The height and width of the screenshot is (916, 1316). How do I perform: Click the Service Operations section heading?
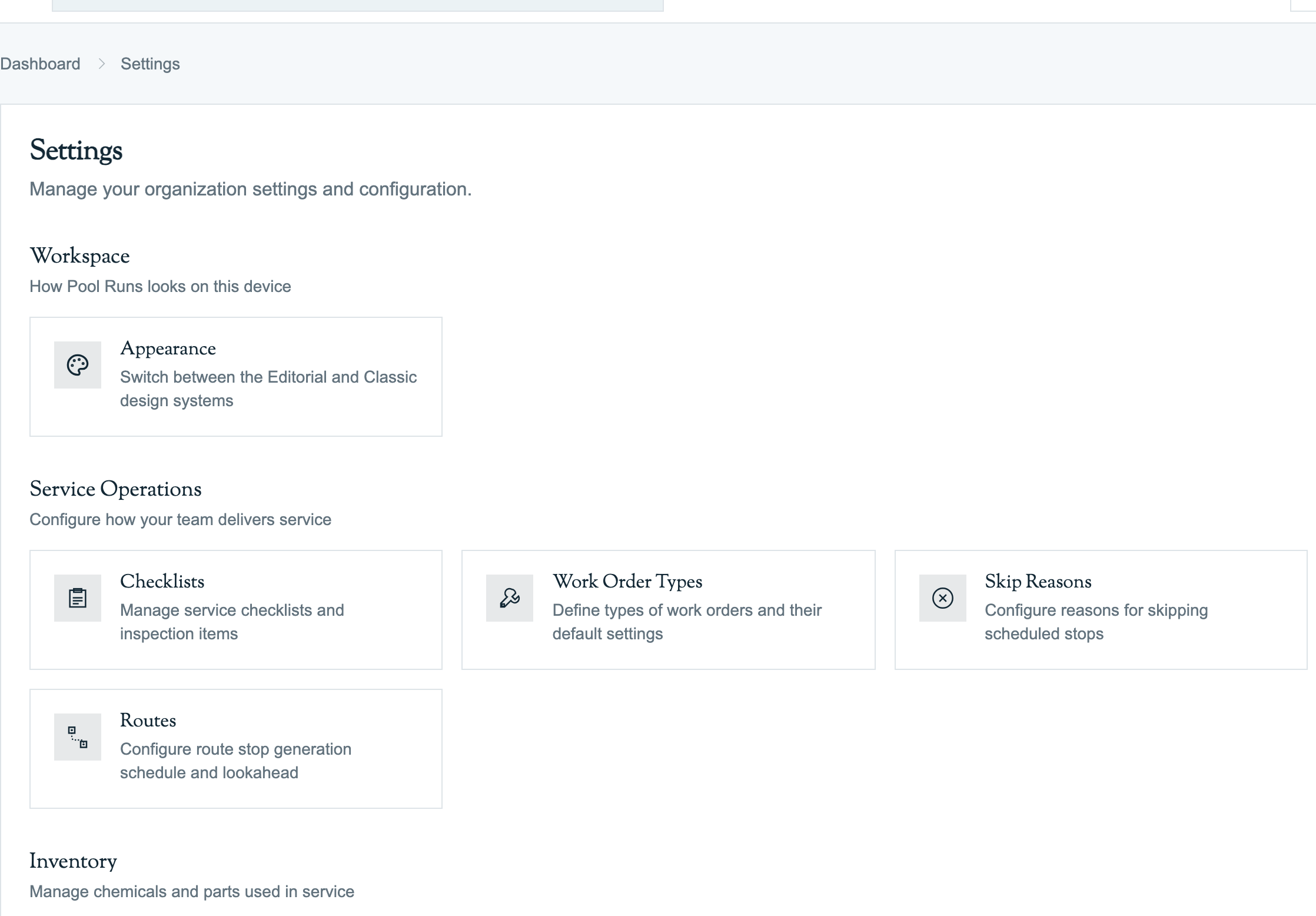(x=116, y=489)
